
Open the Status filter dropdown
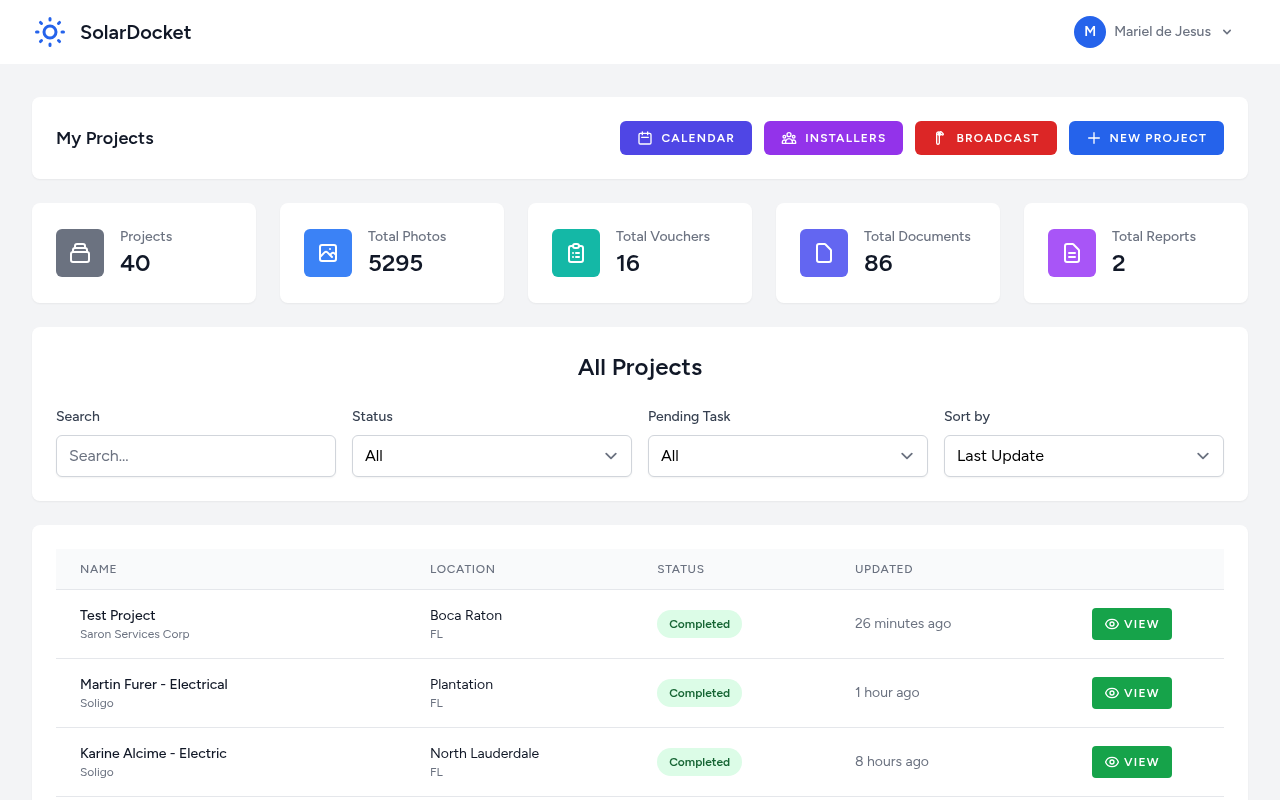pos(491,456)
